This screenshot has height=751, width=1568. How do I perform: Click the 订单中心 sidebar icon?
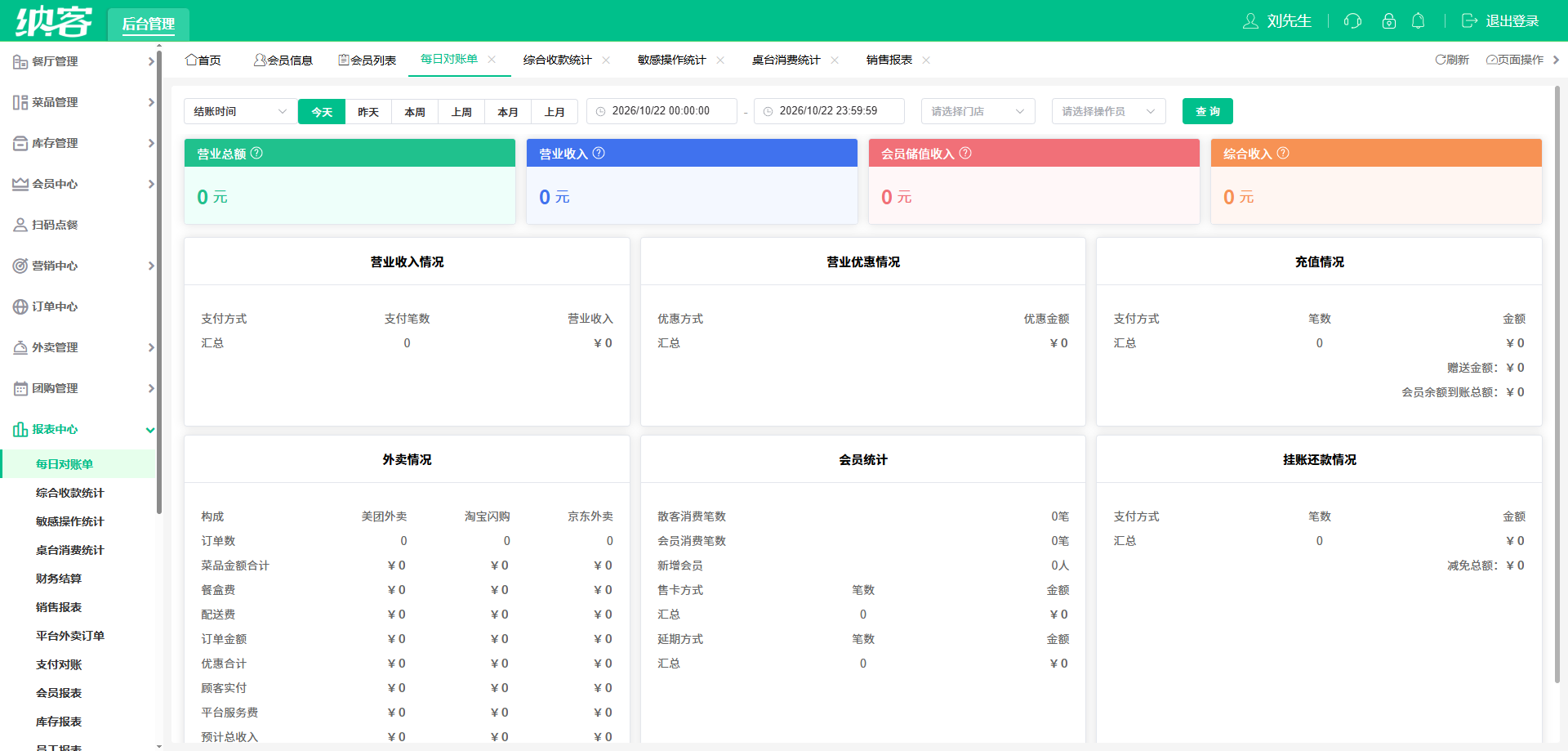pyautogui.click(x=20, y=306)
